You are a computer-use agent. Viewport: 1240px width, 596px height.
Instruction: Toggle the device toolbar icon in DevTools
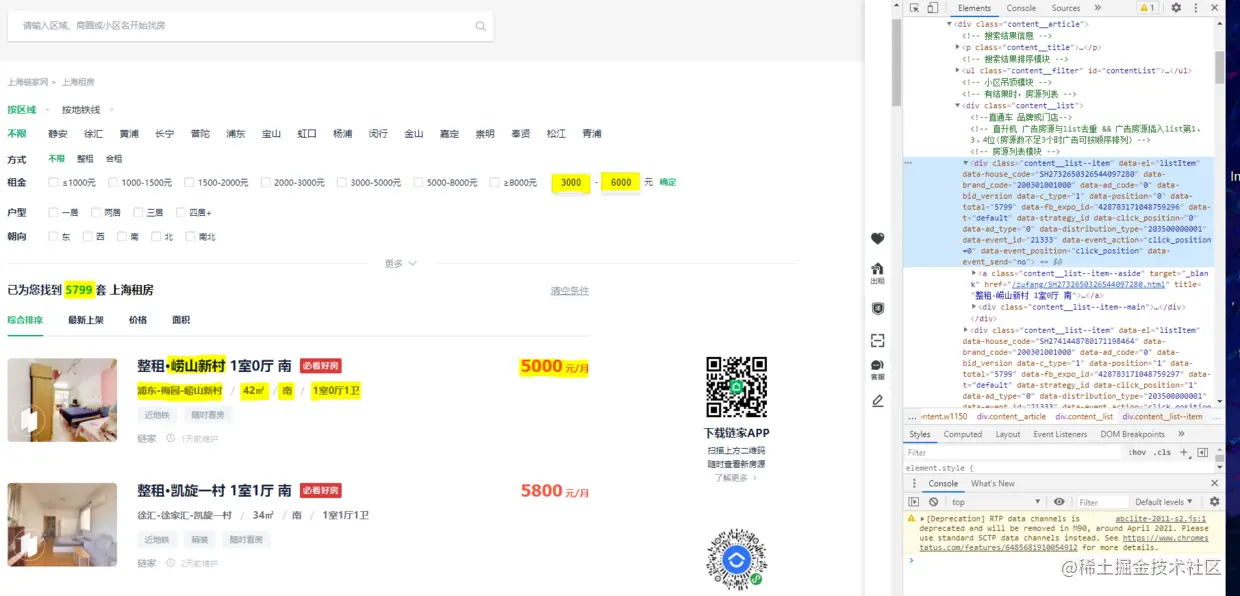(x=932, y=8)
